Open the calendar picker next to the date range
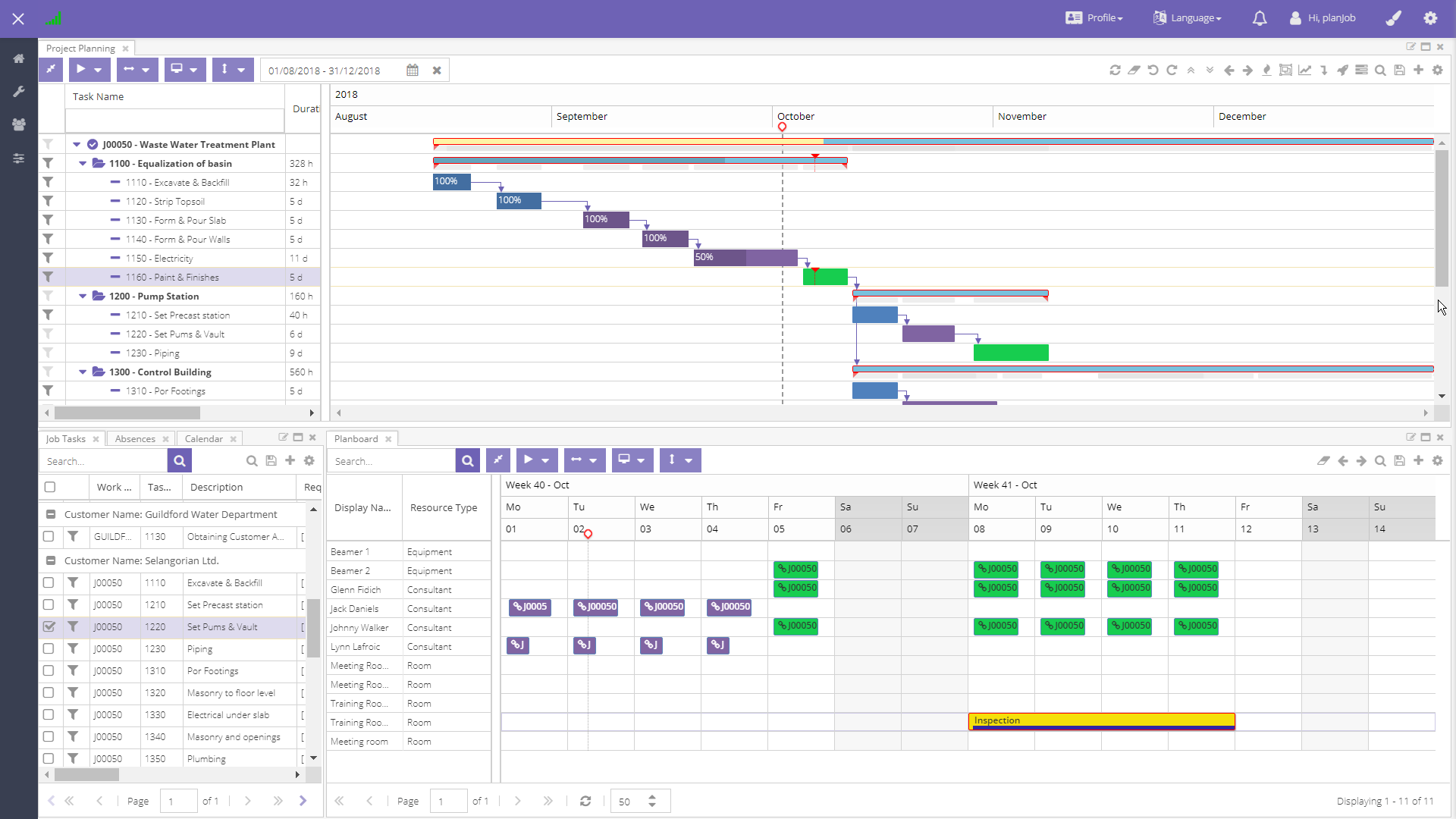 click(x=413, y=70)
